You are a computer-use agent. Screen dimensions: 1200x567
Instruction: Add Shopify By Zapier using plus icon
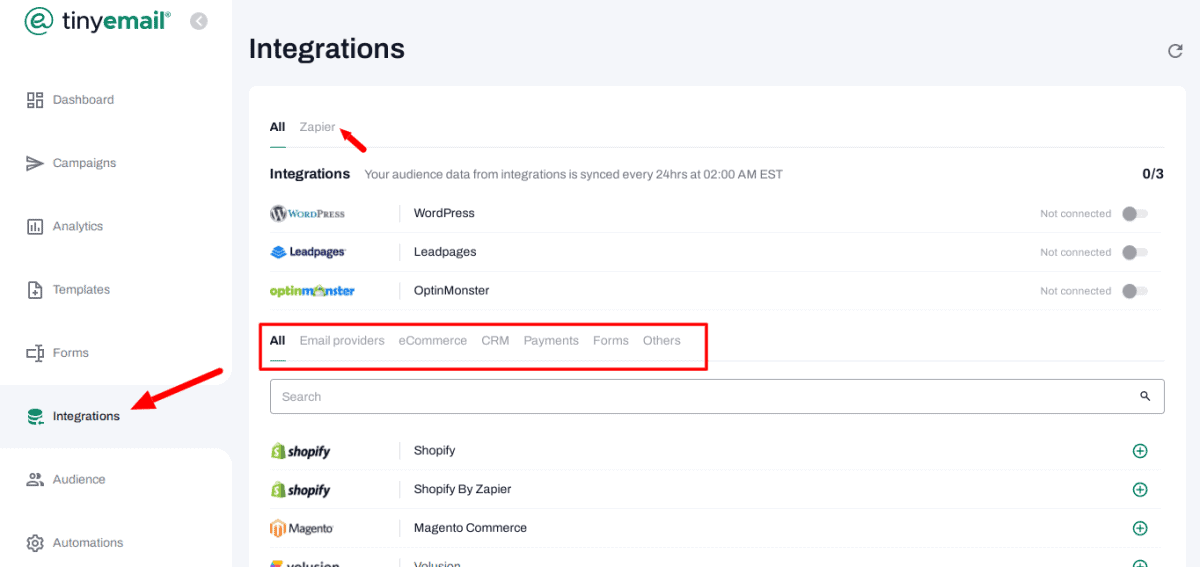click(1139, 490)
